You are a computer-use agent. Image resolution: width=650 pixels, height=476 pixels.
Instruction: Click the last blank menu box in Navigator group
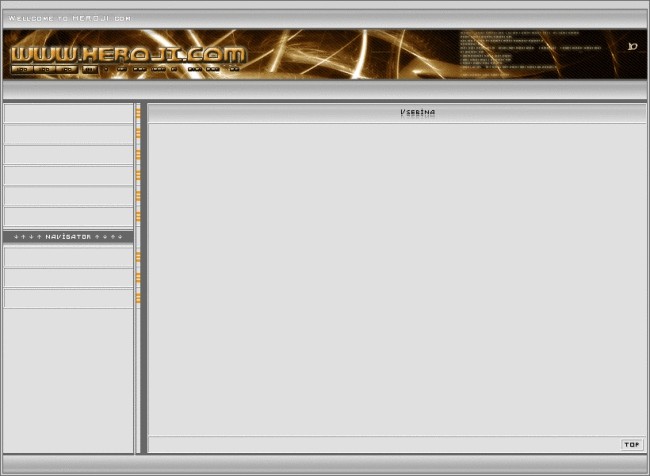pyautogui.click(x=68, y=298)
